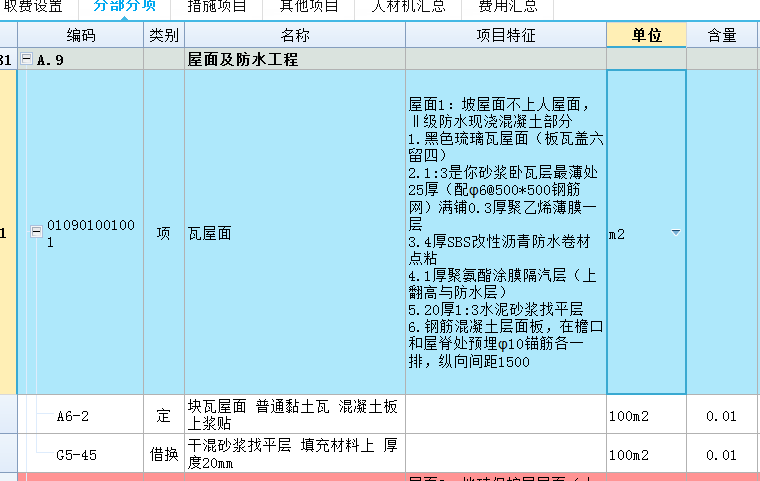760x481 pixels.
Task: Click the 类别 column header
Action: (x=164, y=35)
